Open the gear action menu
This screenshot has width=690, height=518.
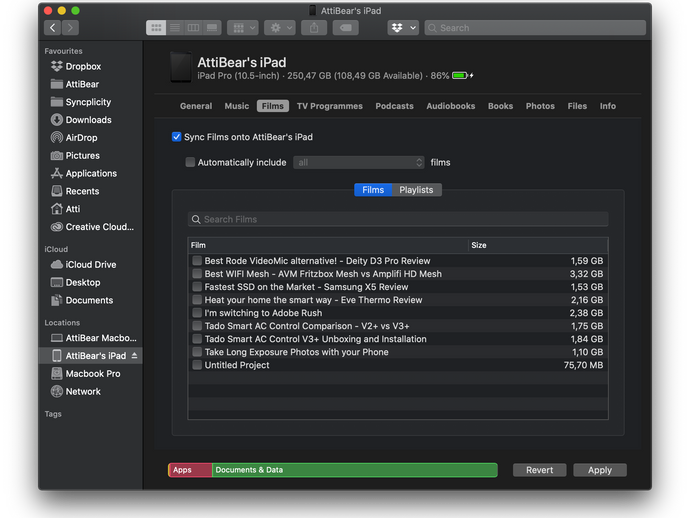click(280, 28)
